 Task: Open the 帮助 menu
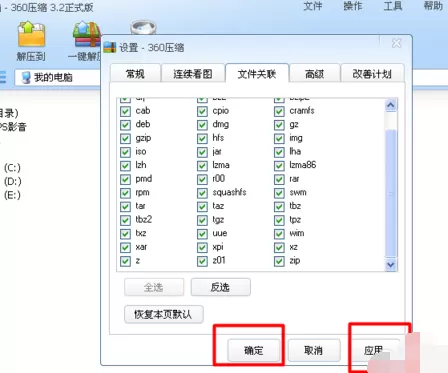(433, 6)
